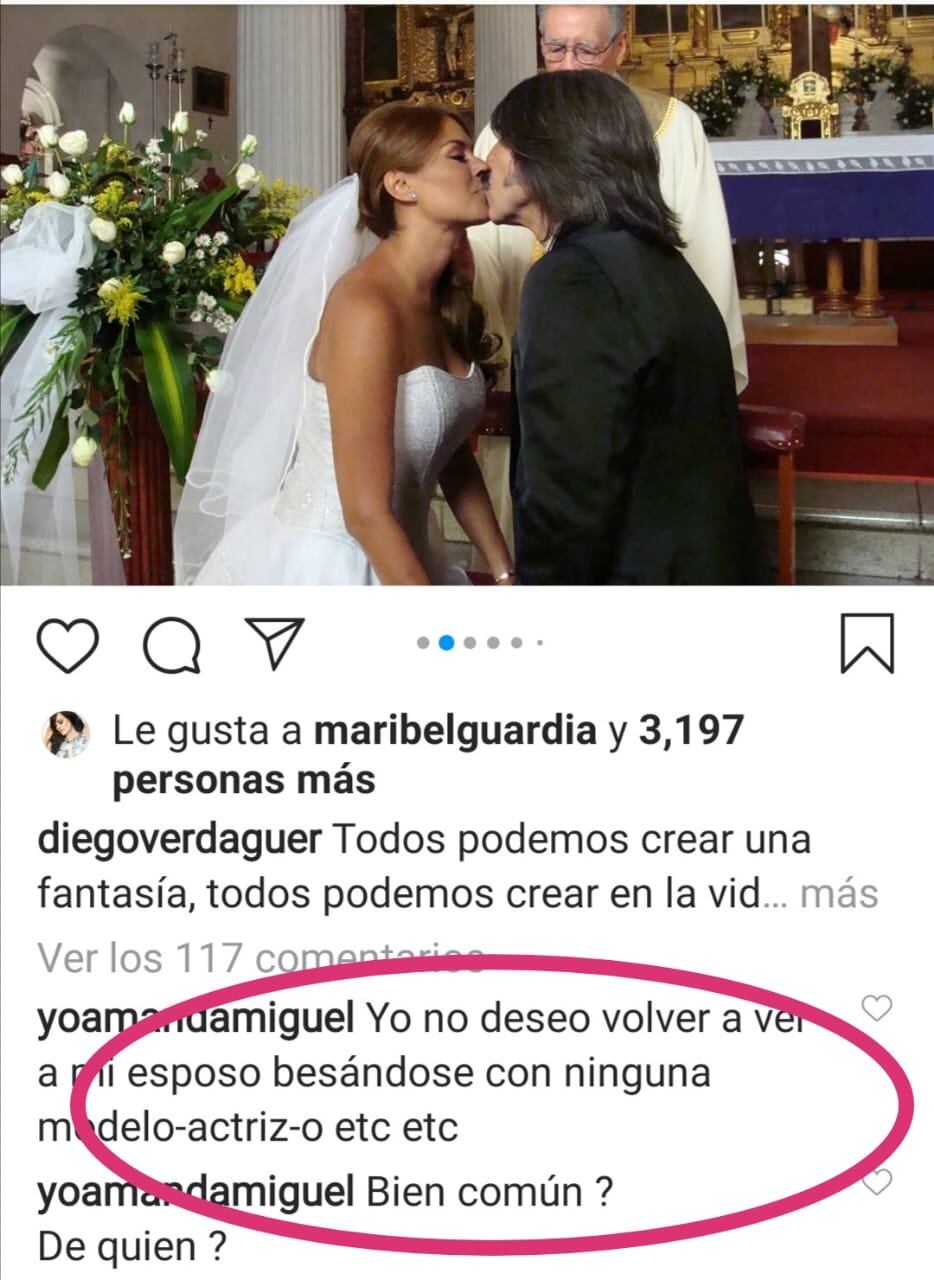Screen dimensions: 934x1280
Task: Save post with the bookmark icon
Action: point(866,645)
